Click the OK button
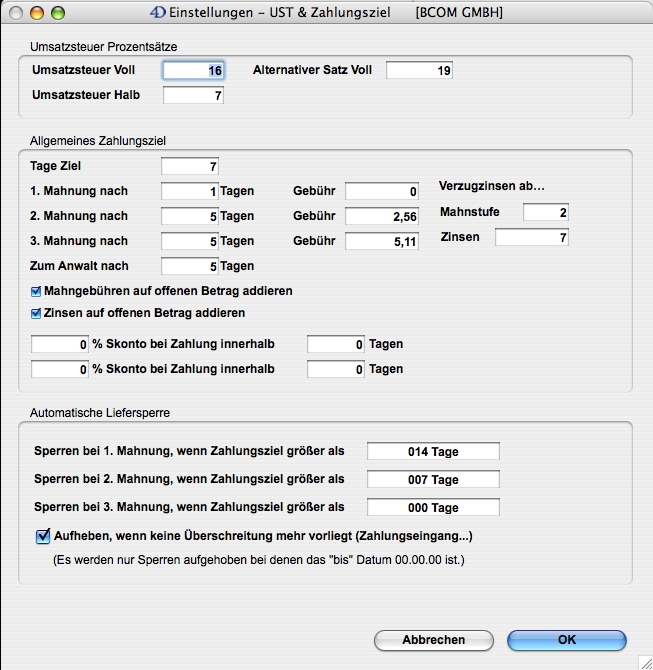 point(566,640)
